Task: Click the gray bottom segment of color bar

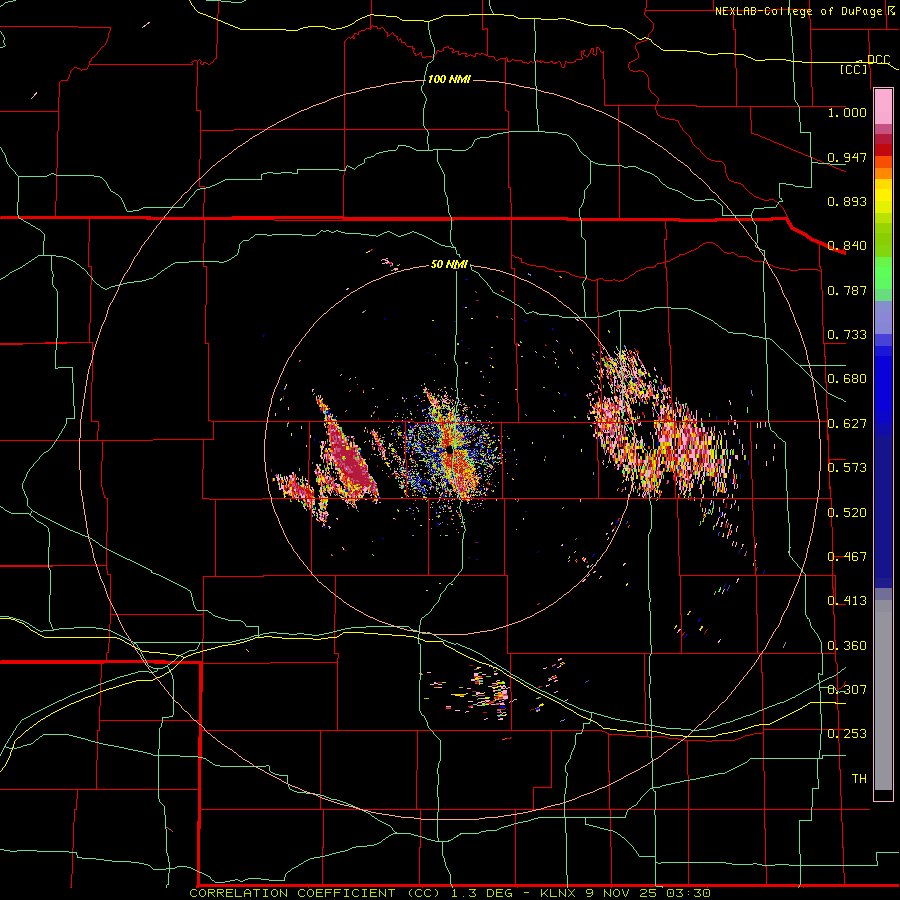Action: (x=883, y=695)
